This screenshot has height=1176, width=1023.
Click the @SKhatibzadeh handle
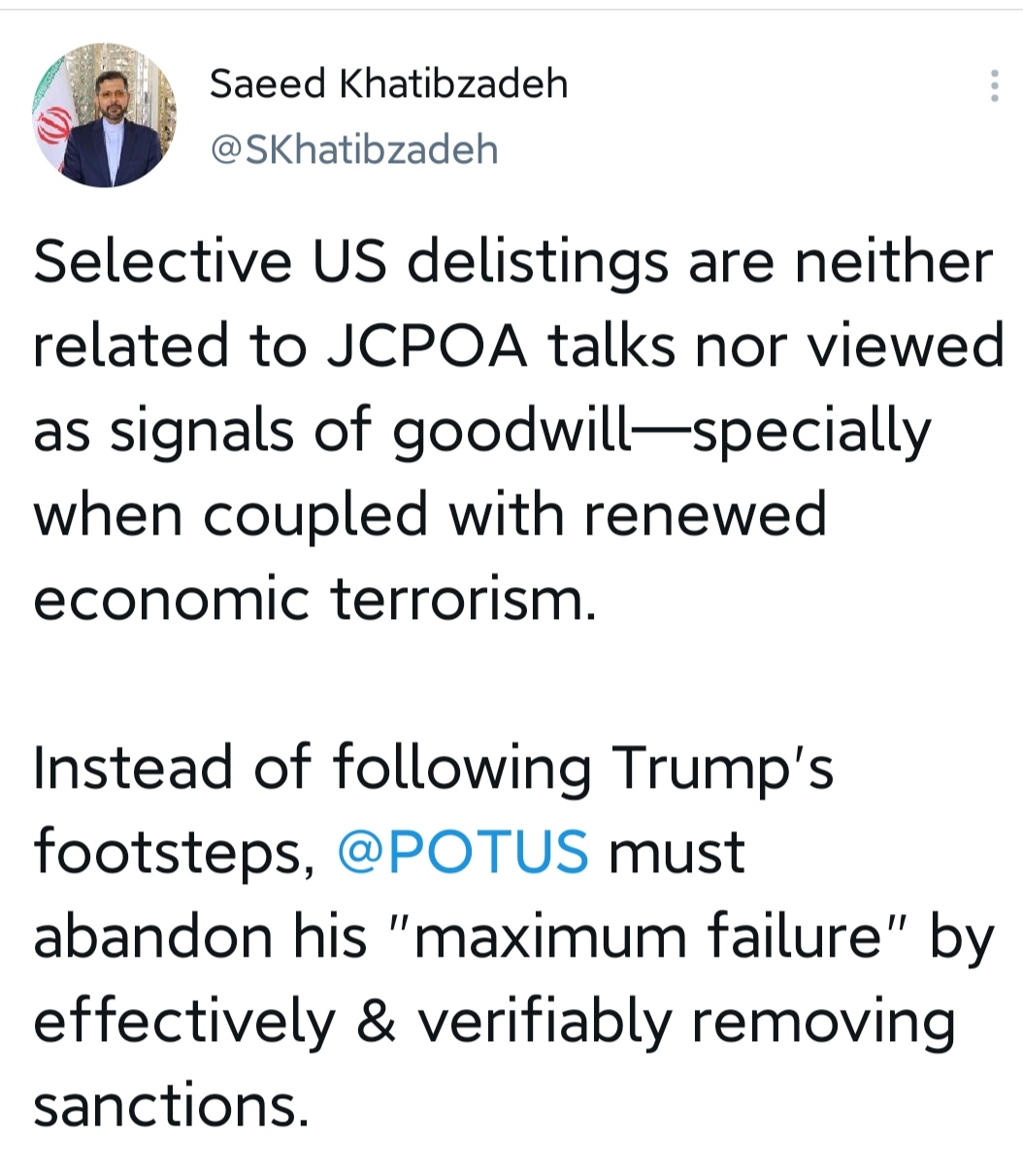[353, 149]
